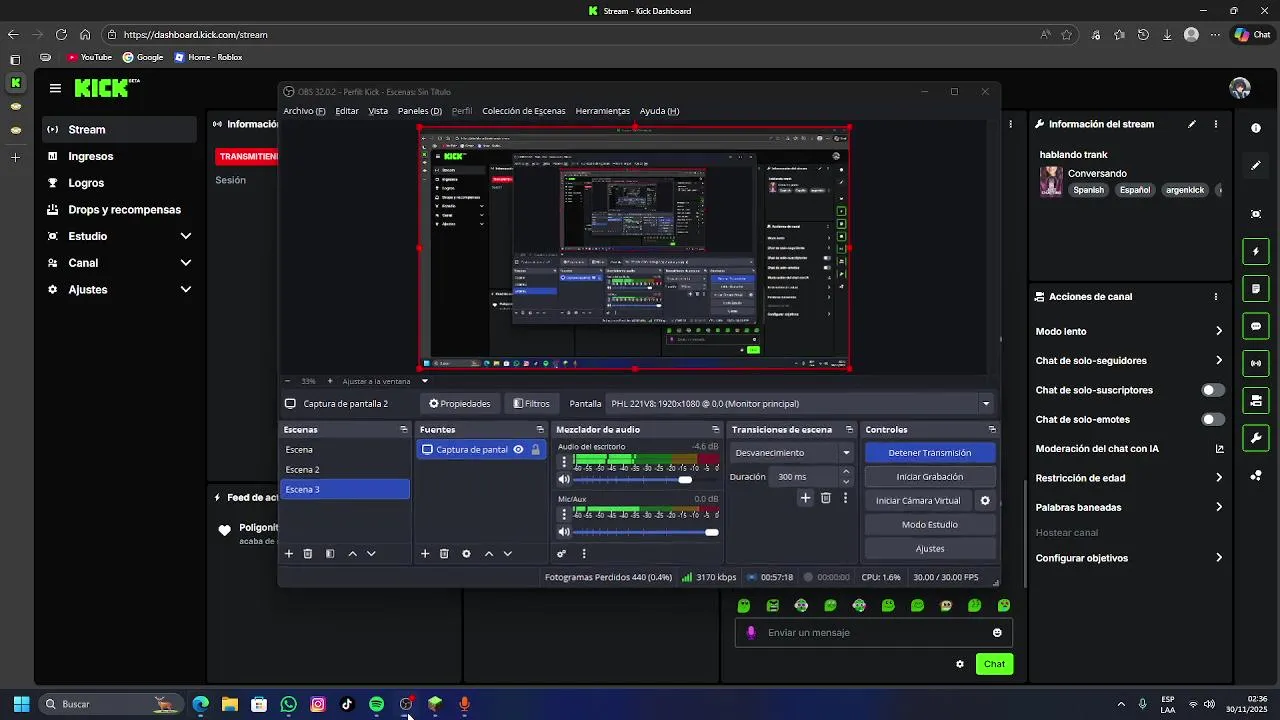The image size is (1280, 720).
Task: Open virtual camera settings gear
Action: (x=985, y=501)
